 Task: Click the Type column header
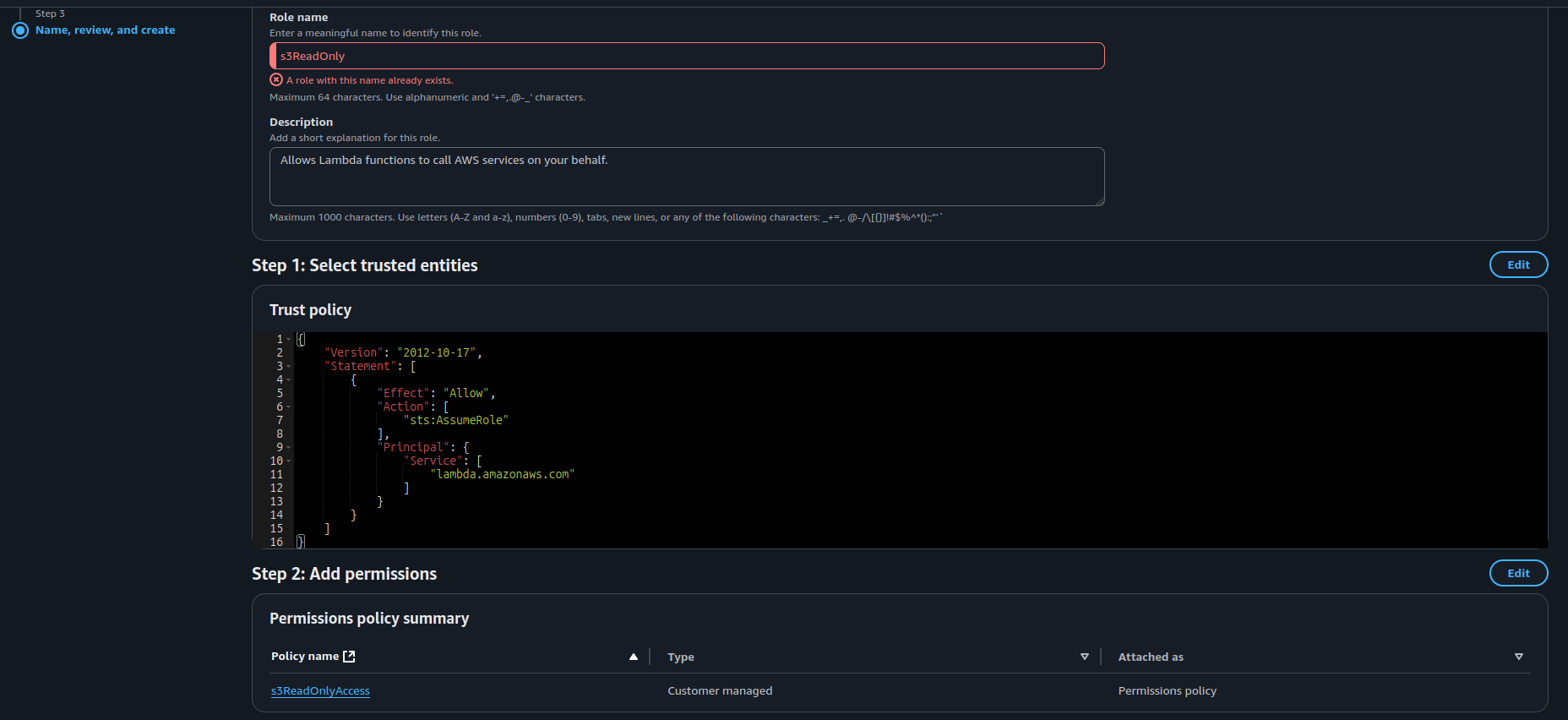(x=681, y=657)
